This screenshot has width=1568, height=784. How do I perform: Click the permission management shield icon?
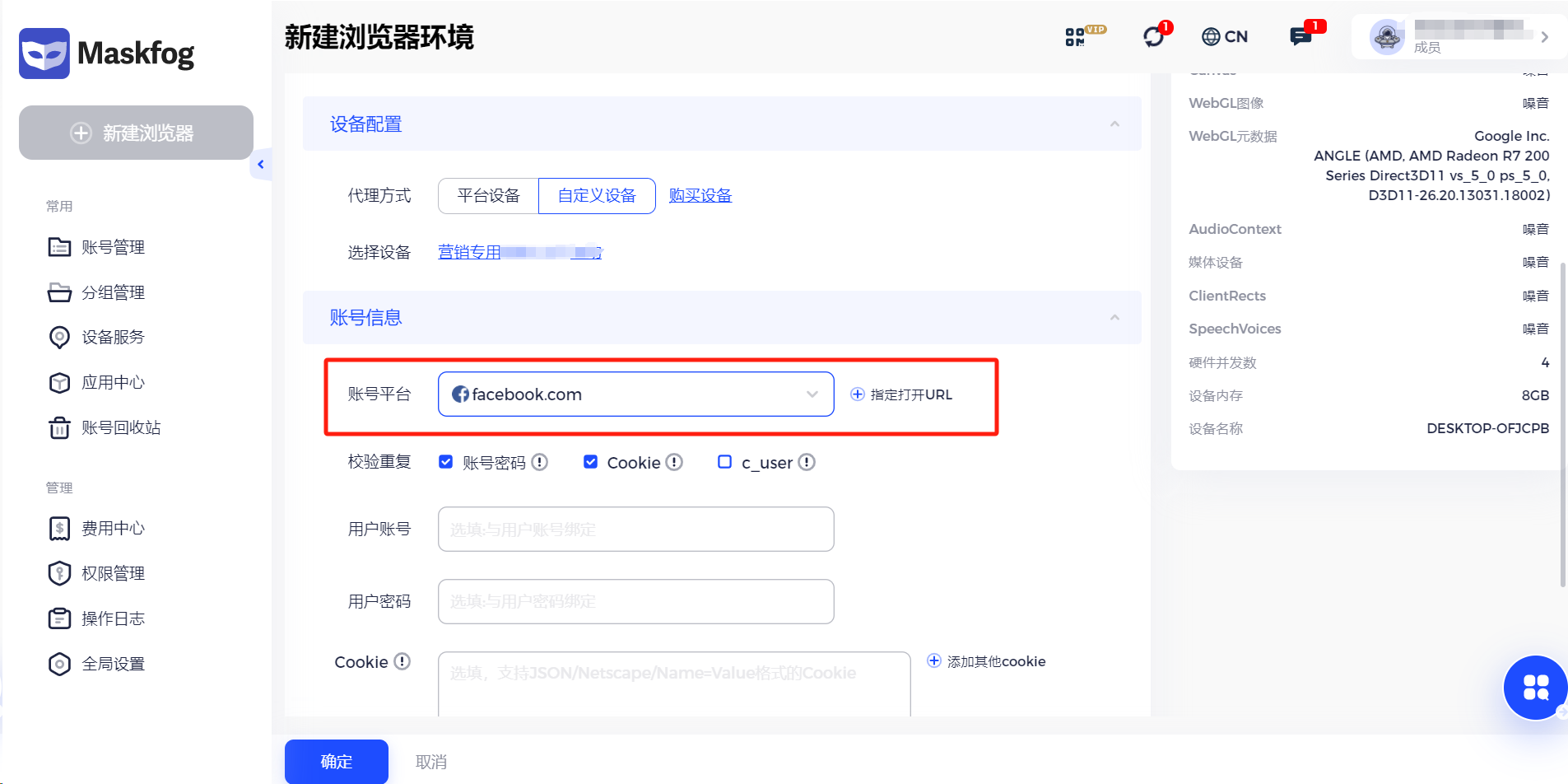pyautogui.click(x=59, y=573)
